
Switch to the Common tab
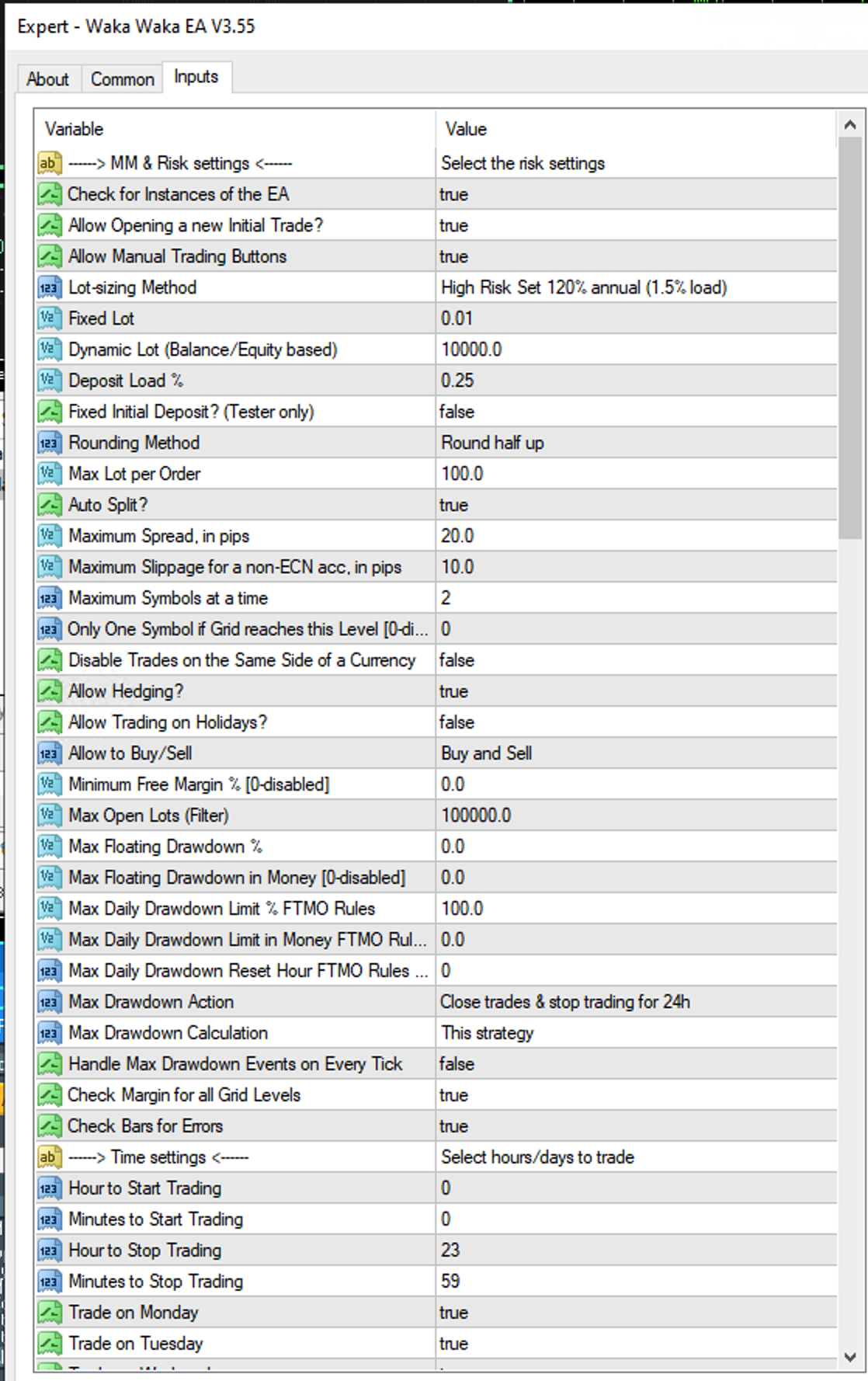[x=122, y=79]
